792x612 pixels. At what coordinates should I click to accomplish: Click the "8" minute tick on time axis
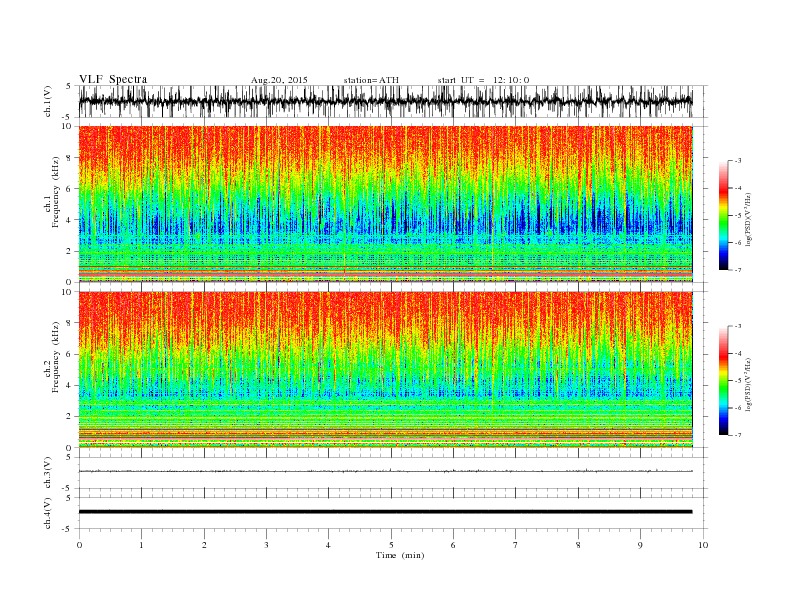click(578, 545)
